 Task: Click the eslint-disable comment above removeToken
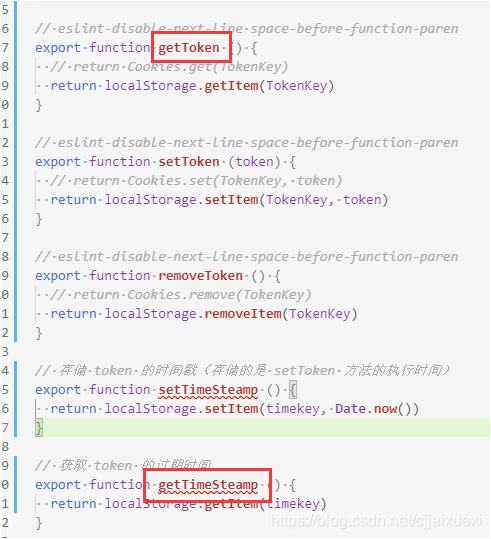tap(247, 257)
